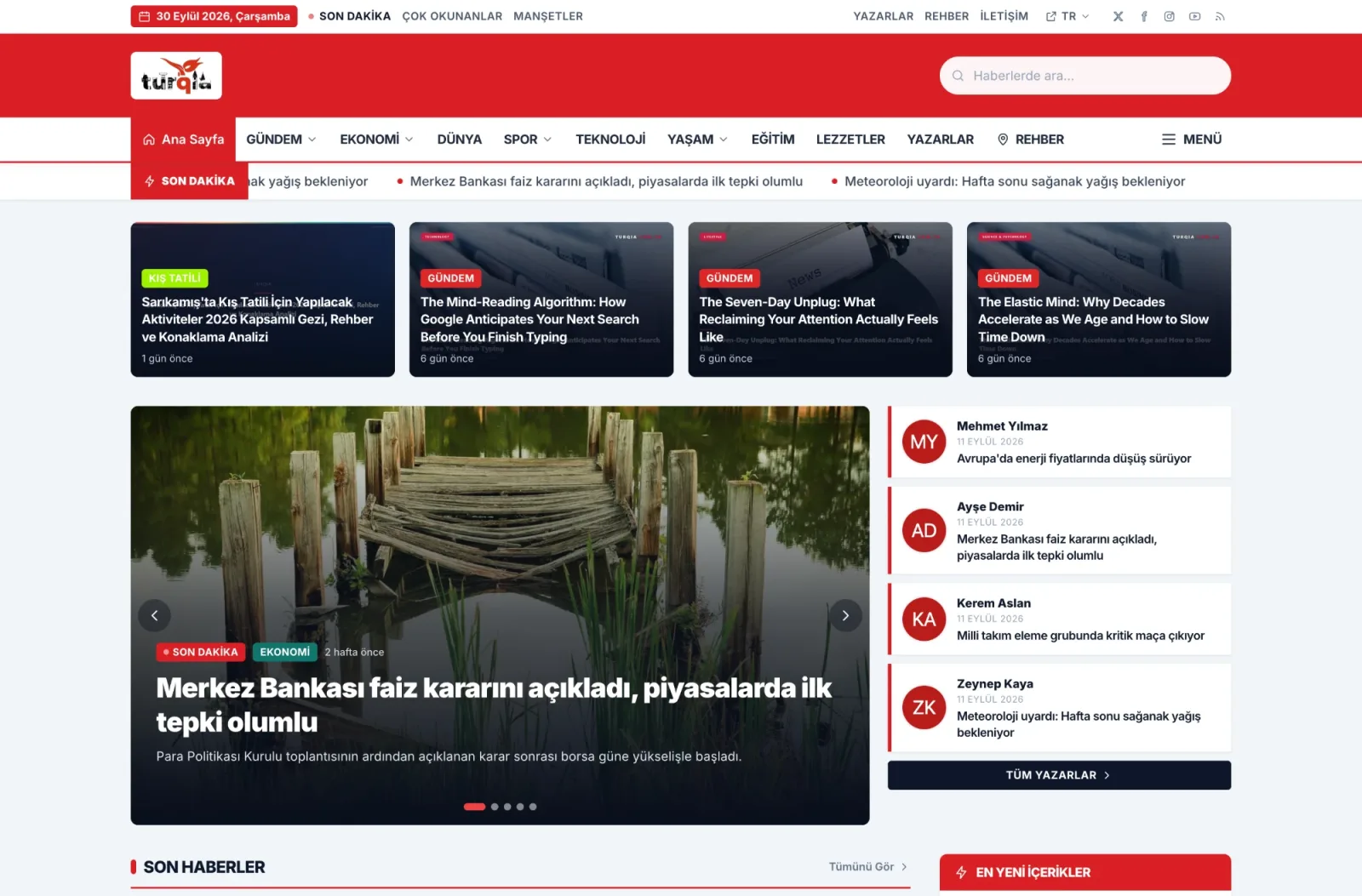Open the Sarıkamış'ta Kış Tatili article card
Viewport: 1362px width, 896px height.
pos(263,300)
